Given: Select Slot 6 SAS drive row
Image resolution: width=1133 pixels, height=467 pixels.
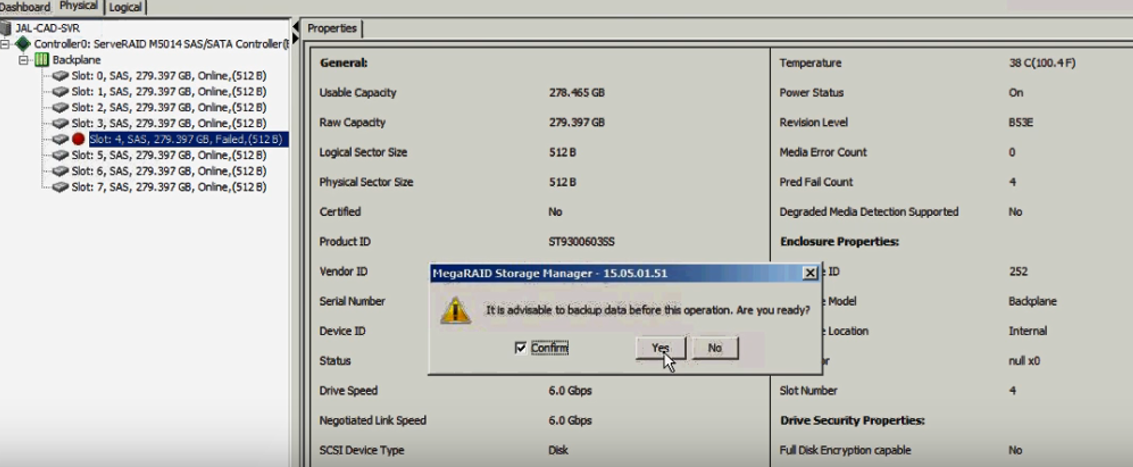Looking at the screenshot, I should pyautogui.click(x=169, y=171).
